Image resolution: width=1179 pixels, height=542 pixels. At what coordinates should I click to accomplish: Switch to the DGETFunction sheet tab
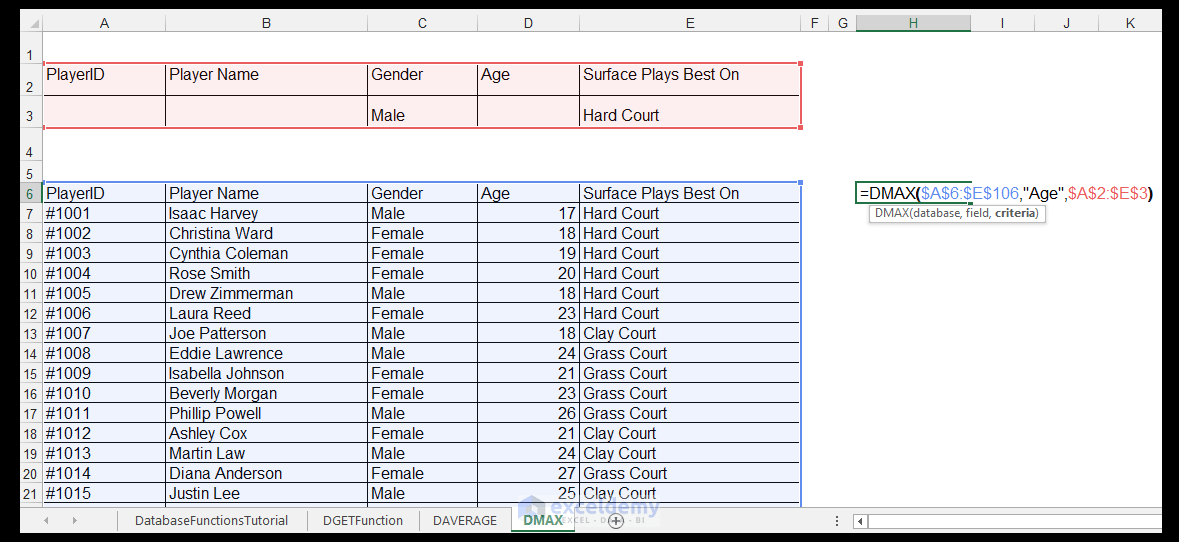pos(362,520)
